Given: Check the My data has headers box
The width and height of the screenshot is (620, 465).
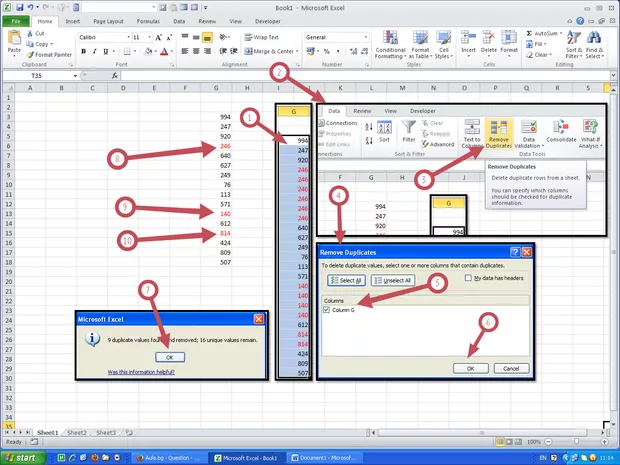Looking at the screenshot, I should coord(468,278).
